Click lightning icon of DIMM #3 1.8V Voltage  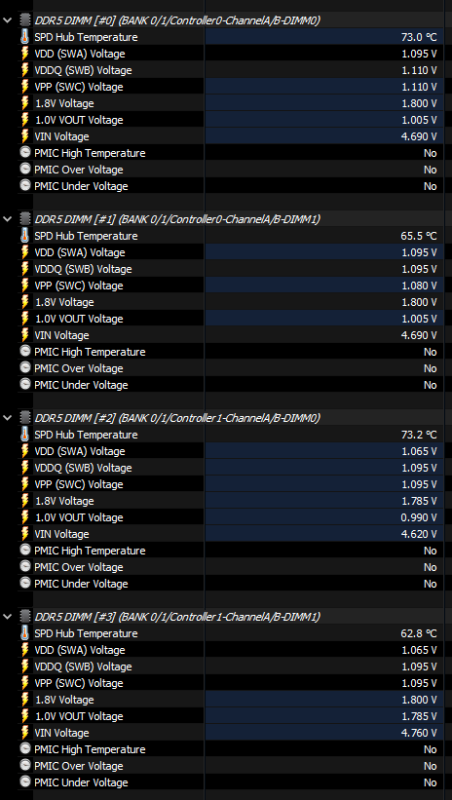tap(25, 699)
